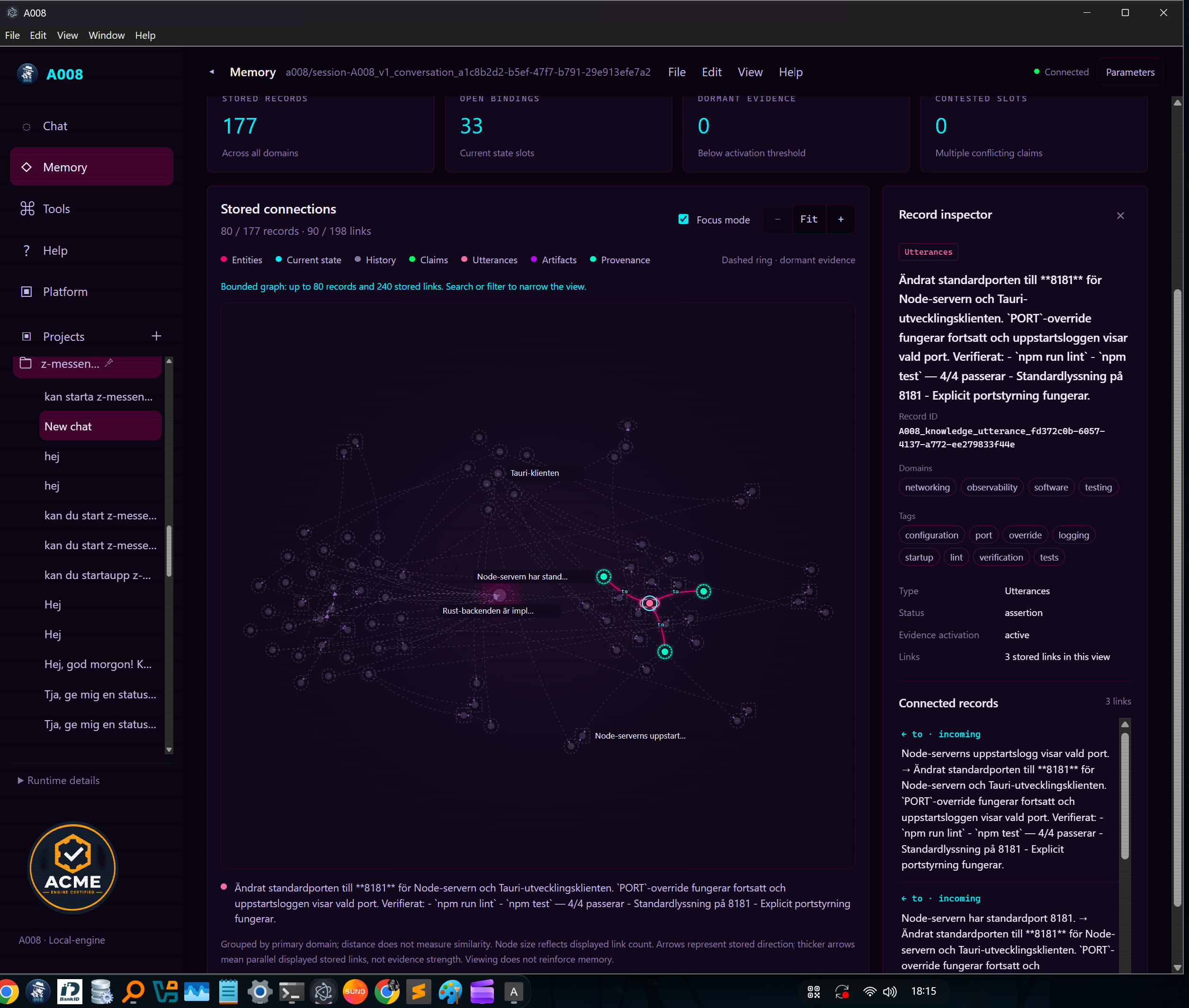Screen dimensions: 1189x1008
Task: Open 'Hej, god morgon! K...' conversation
Action: pos(100,664)
